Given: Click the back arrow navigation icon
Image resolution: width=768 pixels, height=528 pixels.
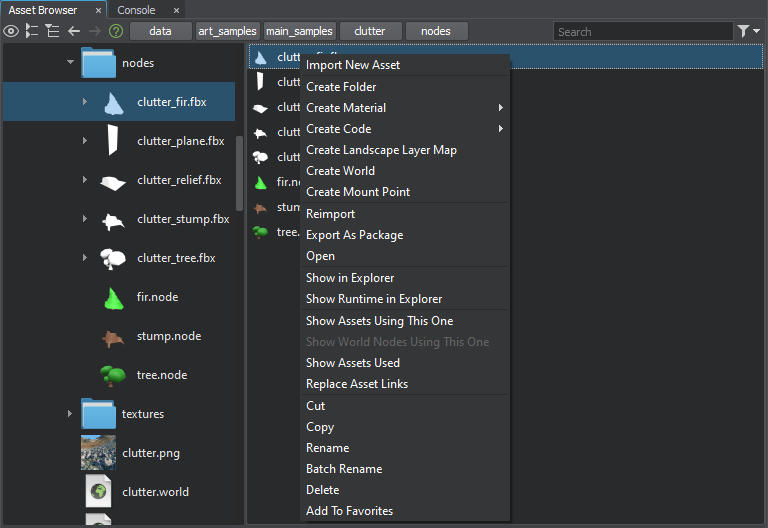Looking at the screenshot, I should (74, 31).
